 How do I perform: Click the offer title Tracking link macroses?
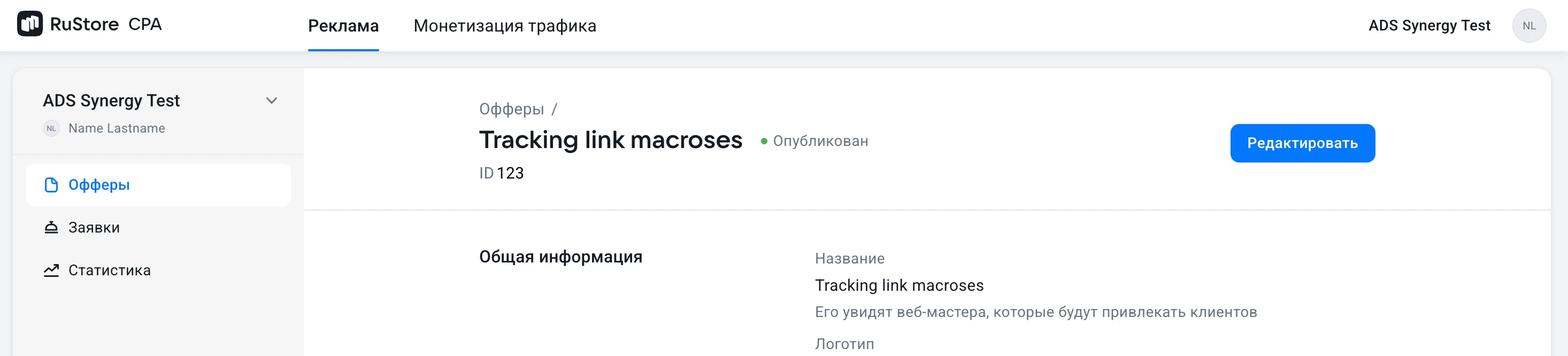pos(611,141)
